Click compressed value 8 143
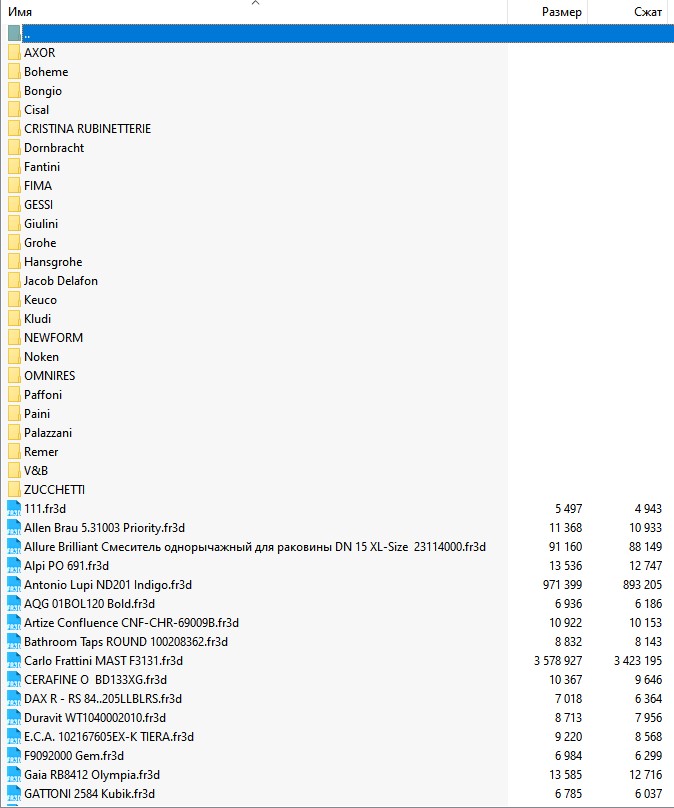The width and height of the screenshot is (674, 808). click(648, 642)
